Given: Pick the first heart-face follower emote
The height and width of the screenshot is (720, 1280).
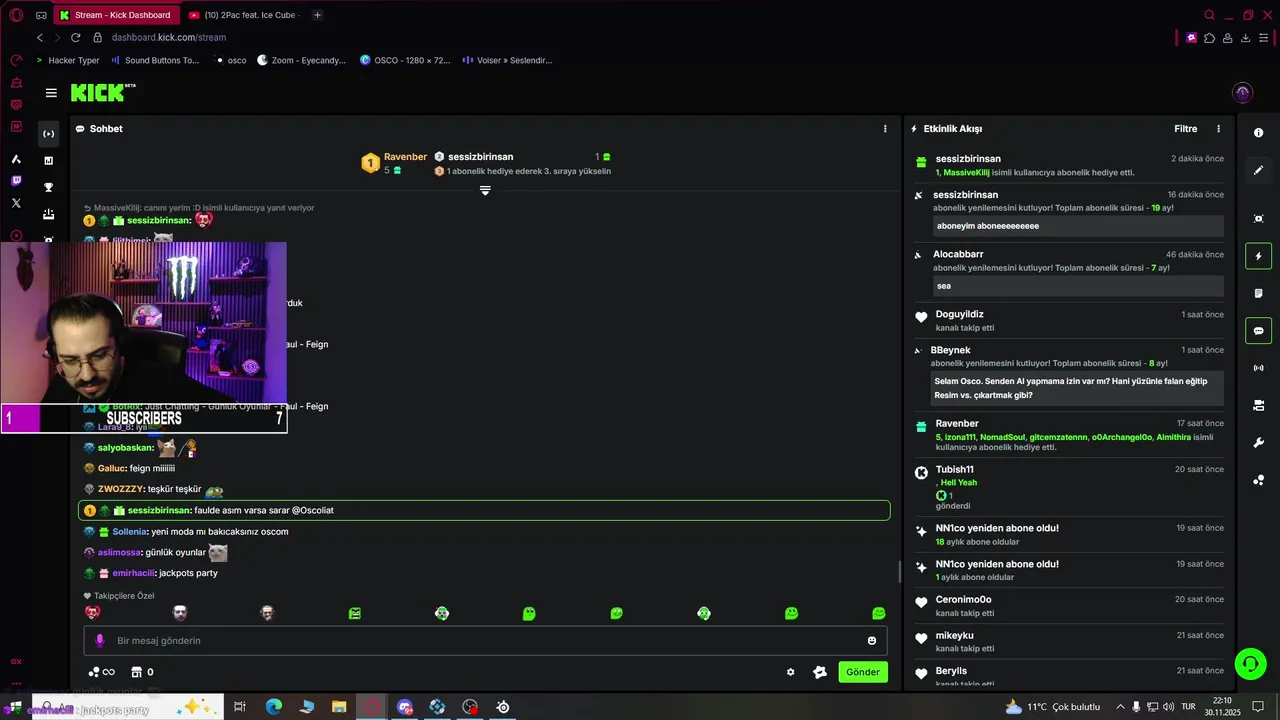Looking at the screenshot, I should (x=92, y=613).
